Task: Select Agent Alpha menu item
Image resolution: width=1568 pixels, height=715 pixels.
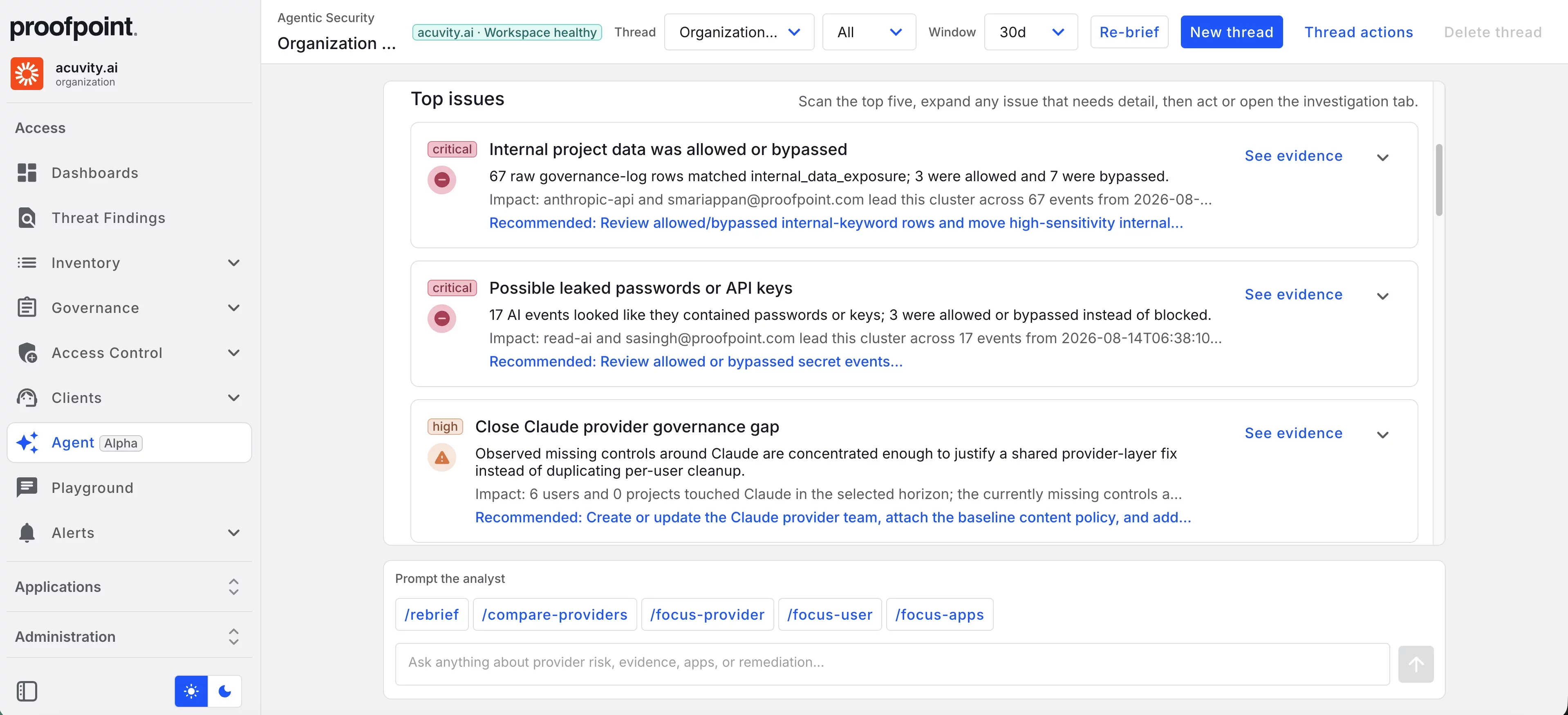Action: [x=129, y=443]
